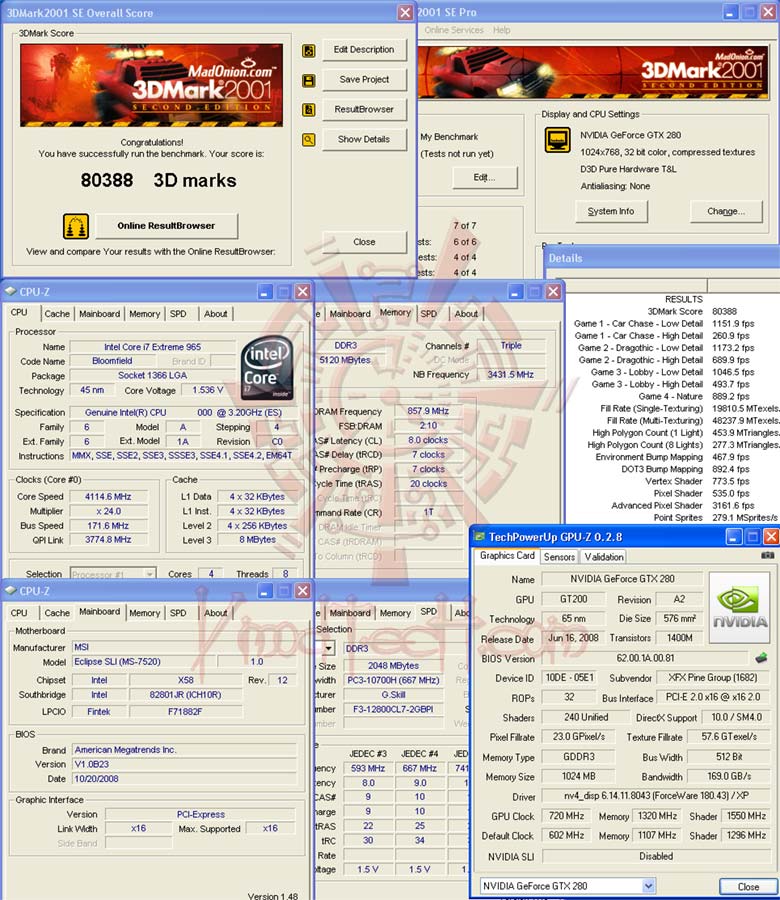Click the GPU-Z title bar icon
This screenshot has width=780, height=900.
coord(478,537)
